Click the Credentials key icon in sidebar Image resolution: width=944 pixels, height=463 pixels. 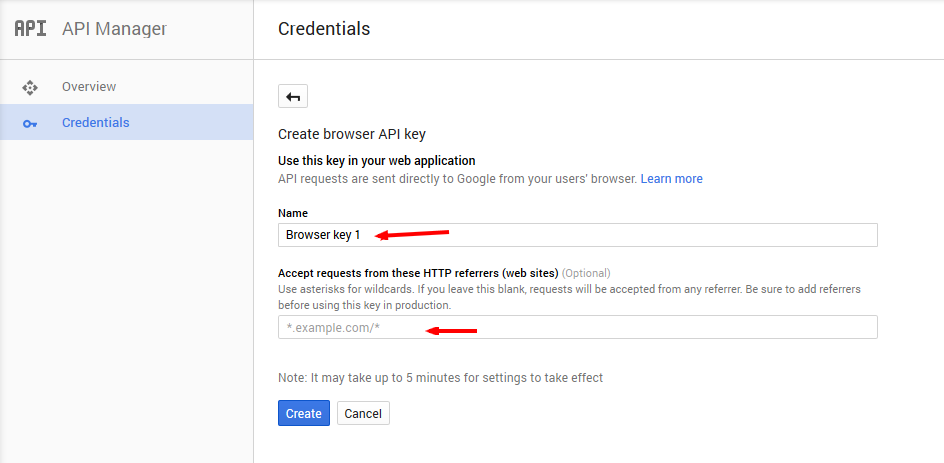[x=30, y=123]
